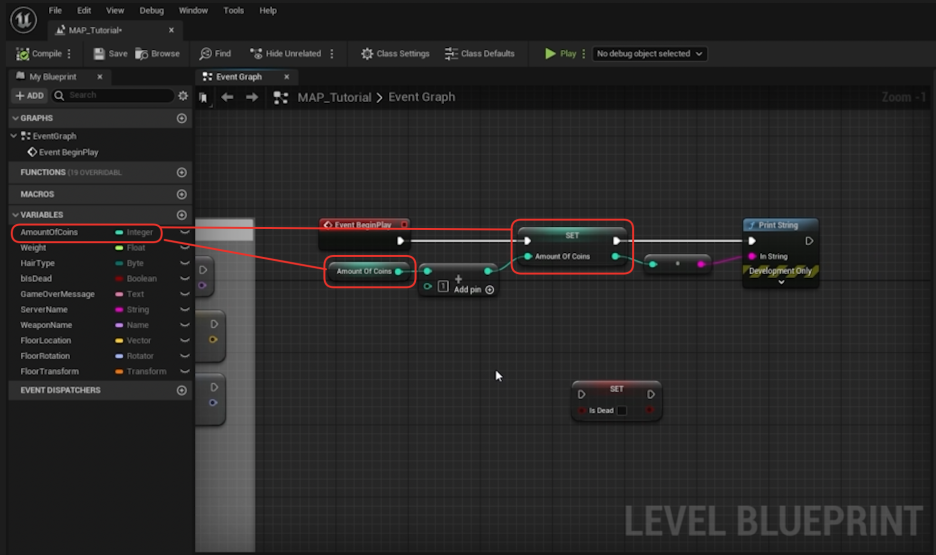Viewport: 936px width, 555px height.
Task: Open the File menu
Action: (x=55, y=11)
